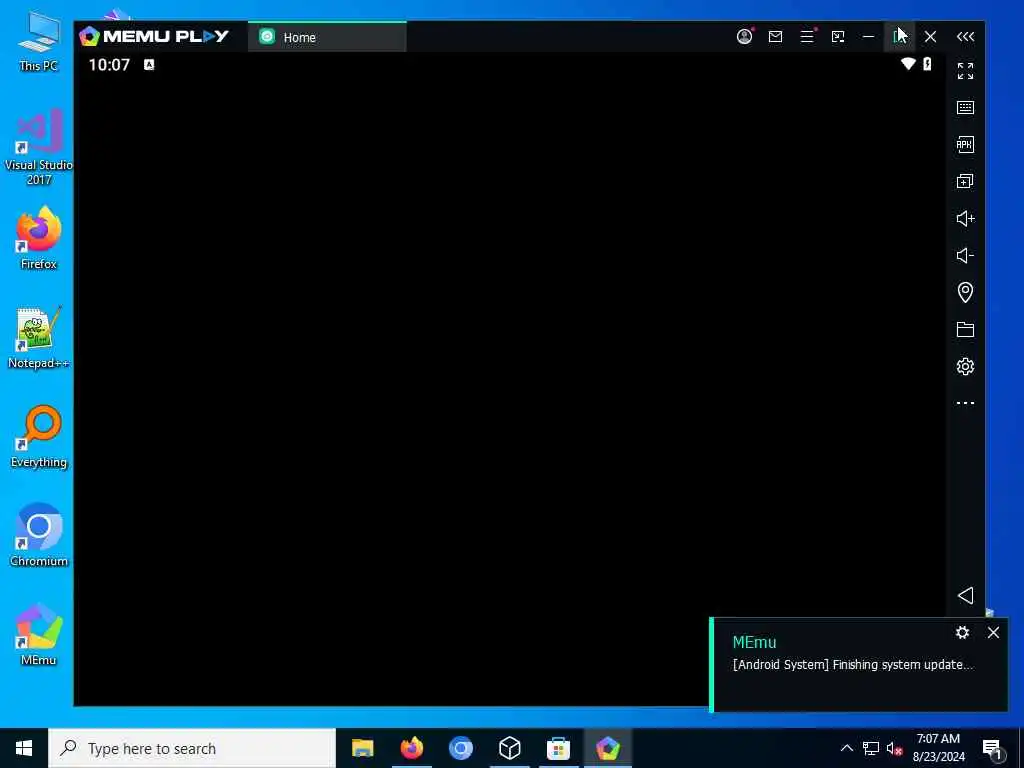The width and height of the screenshot is (1024, 768).
Task: Click the taskbar search box
Action: [x=192, y=748]
